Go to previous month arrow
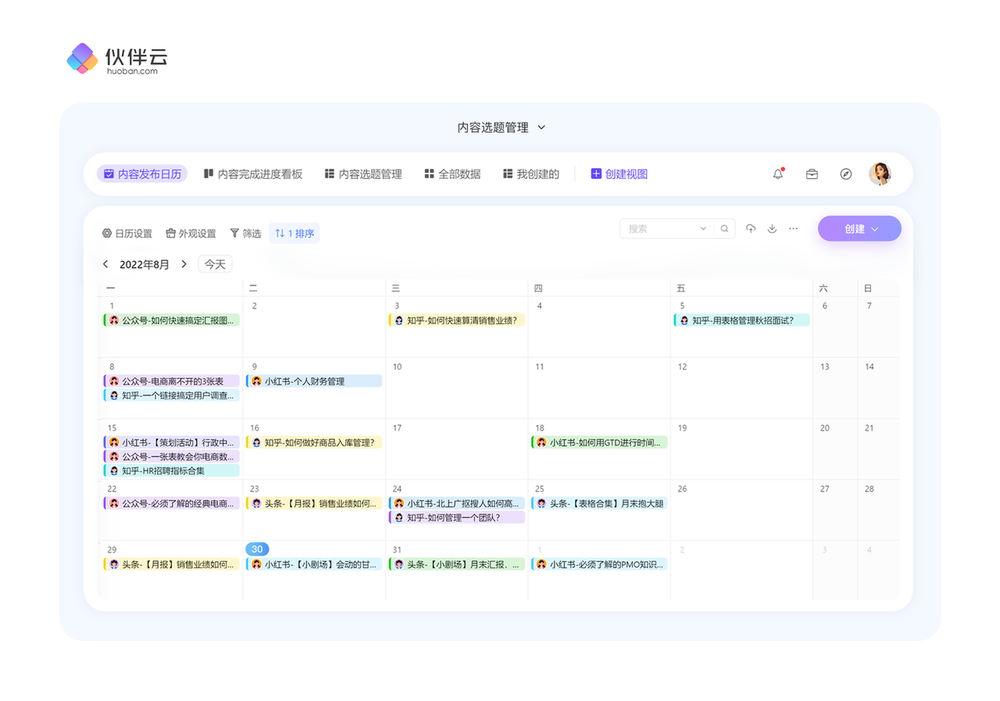1000x701 pixels. [x=106, y=264]
